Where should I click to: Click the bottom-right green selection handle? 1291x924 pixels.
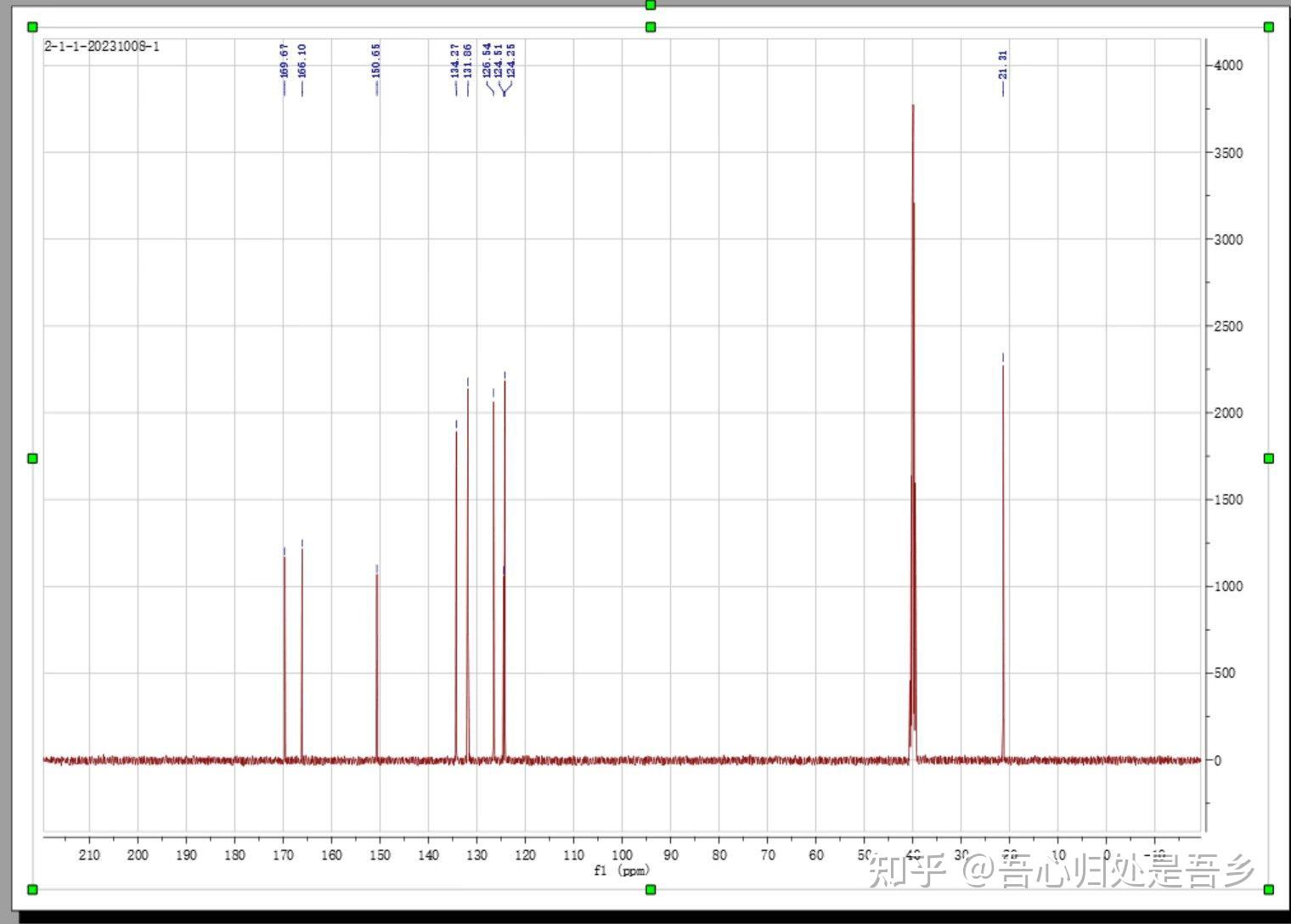(x=1269, y=889)
